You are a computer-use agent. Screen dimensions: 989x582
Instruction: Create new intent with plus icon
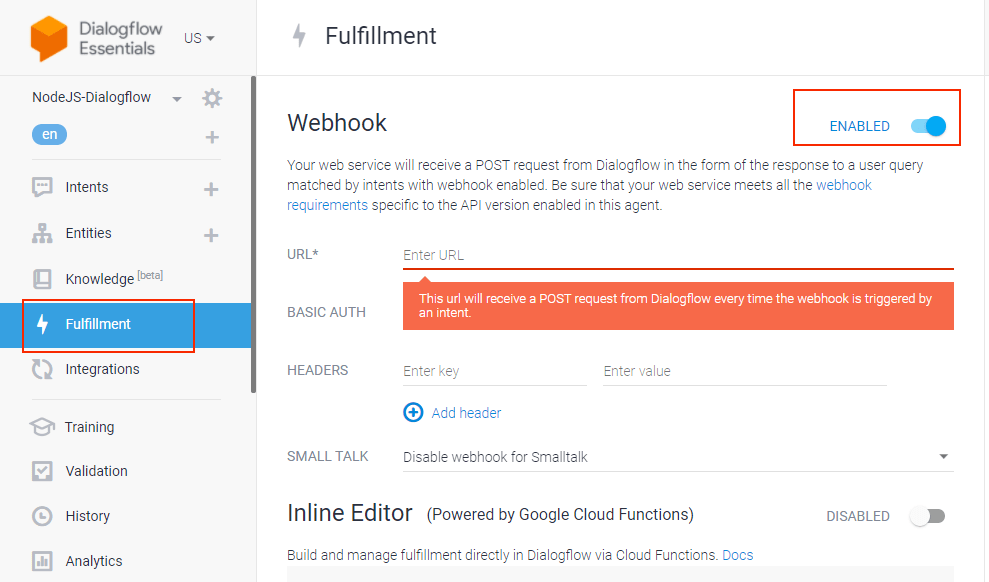[211, 189]
